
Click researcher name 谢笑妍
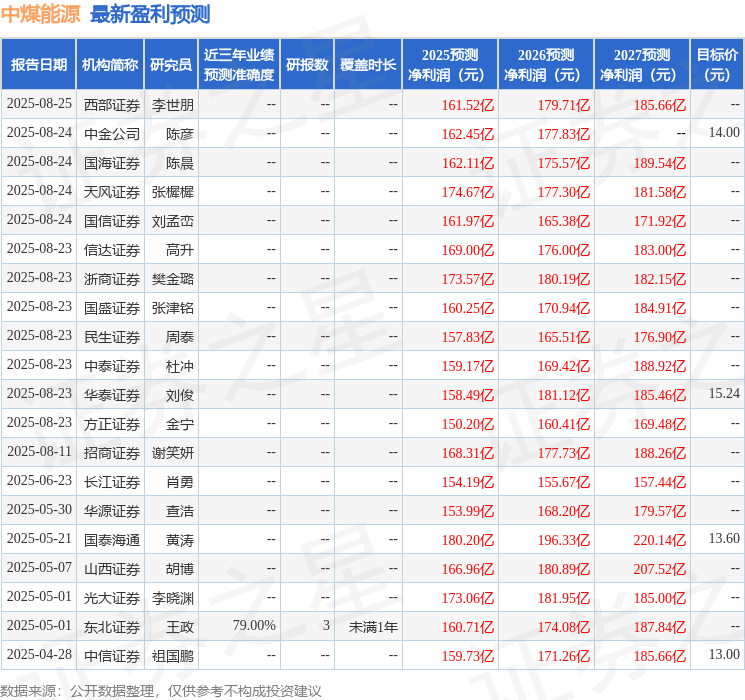coord(173,453)
